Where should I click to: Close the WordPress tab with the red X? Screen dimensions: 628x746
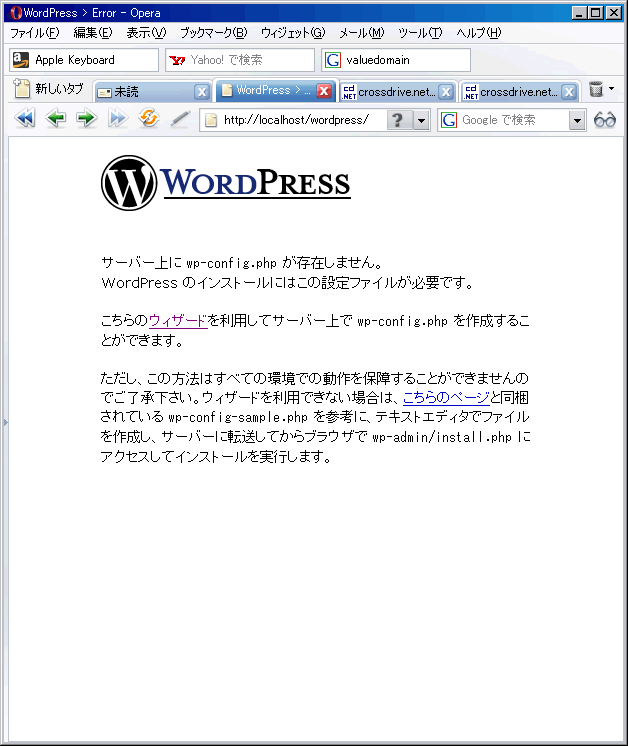[x=324, y=91]
